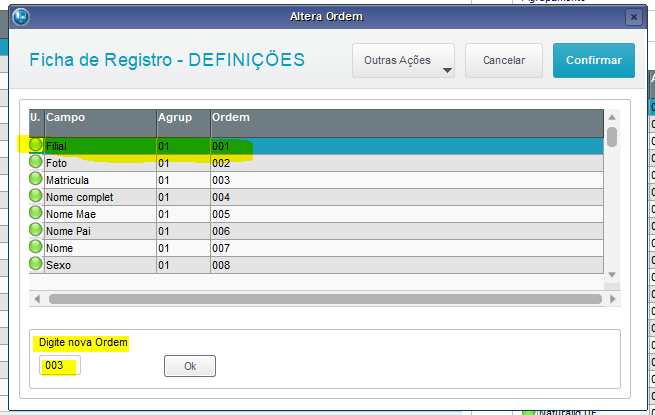
Task: Focus the Digite nova Ordem input field
Action: point(60,366)
